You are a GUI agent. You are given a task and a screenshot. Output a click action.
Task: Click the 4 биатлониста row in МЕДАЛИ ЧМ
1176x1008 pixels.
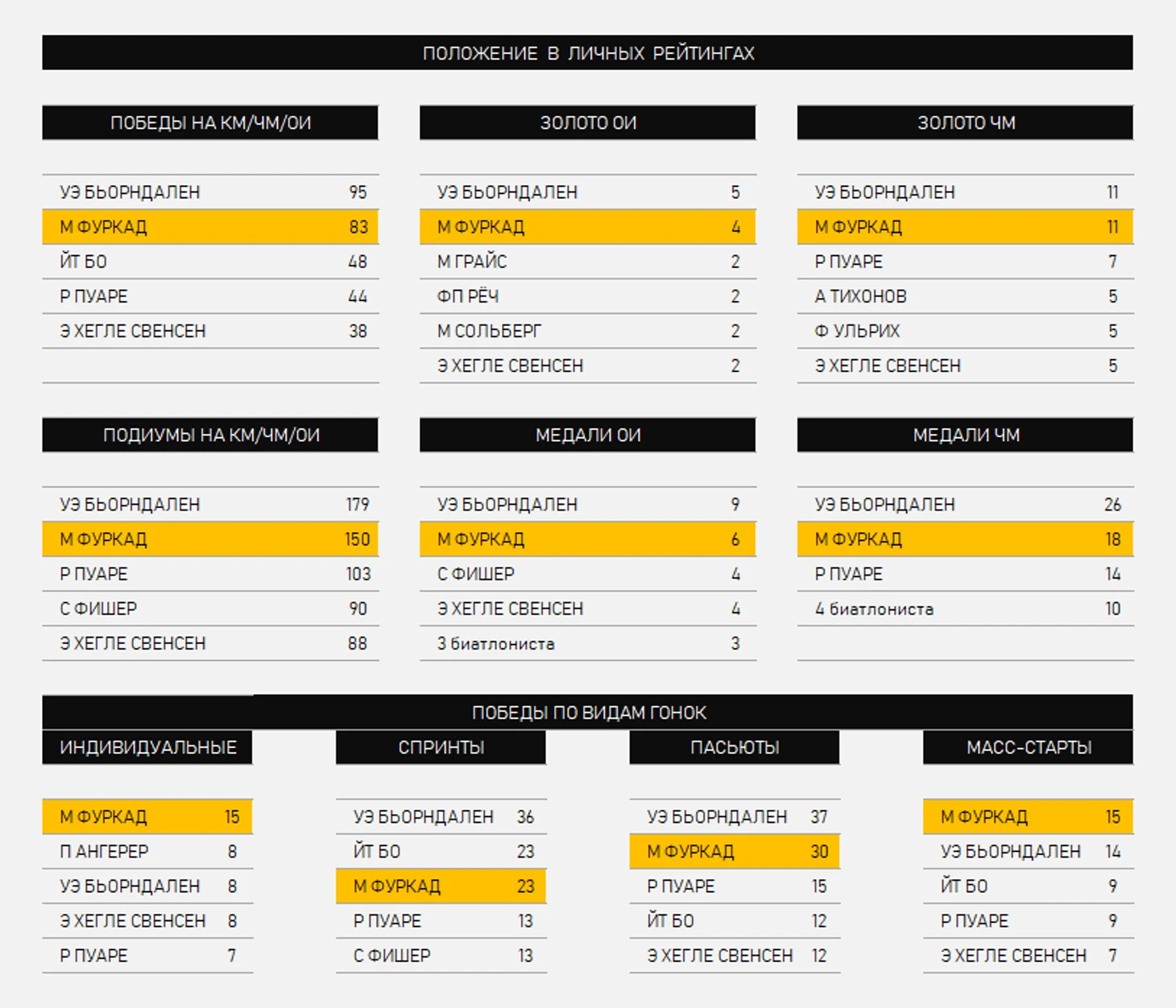[x=966, y=609]
